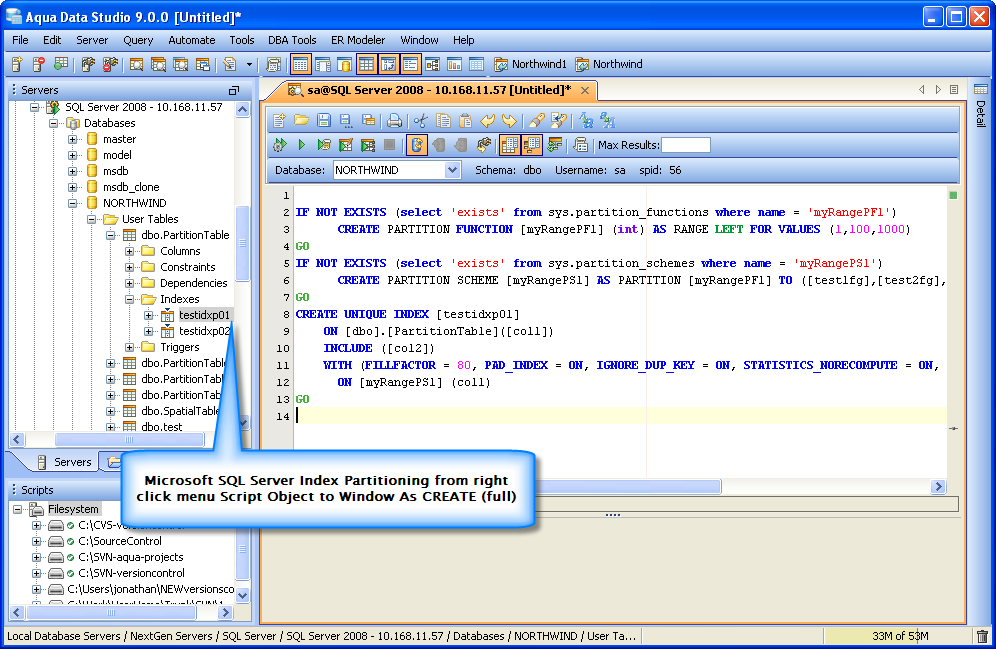Open the DBA Tools menu
The image size is (996, 649).
click(x=290, y=40)
